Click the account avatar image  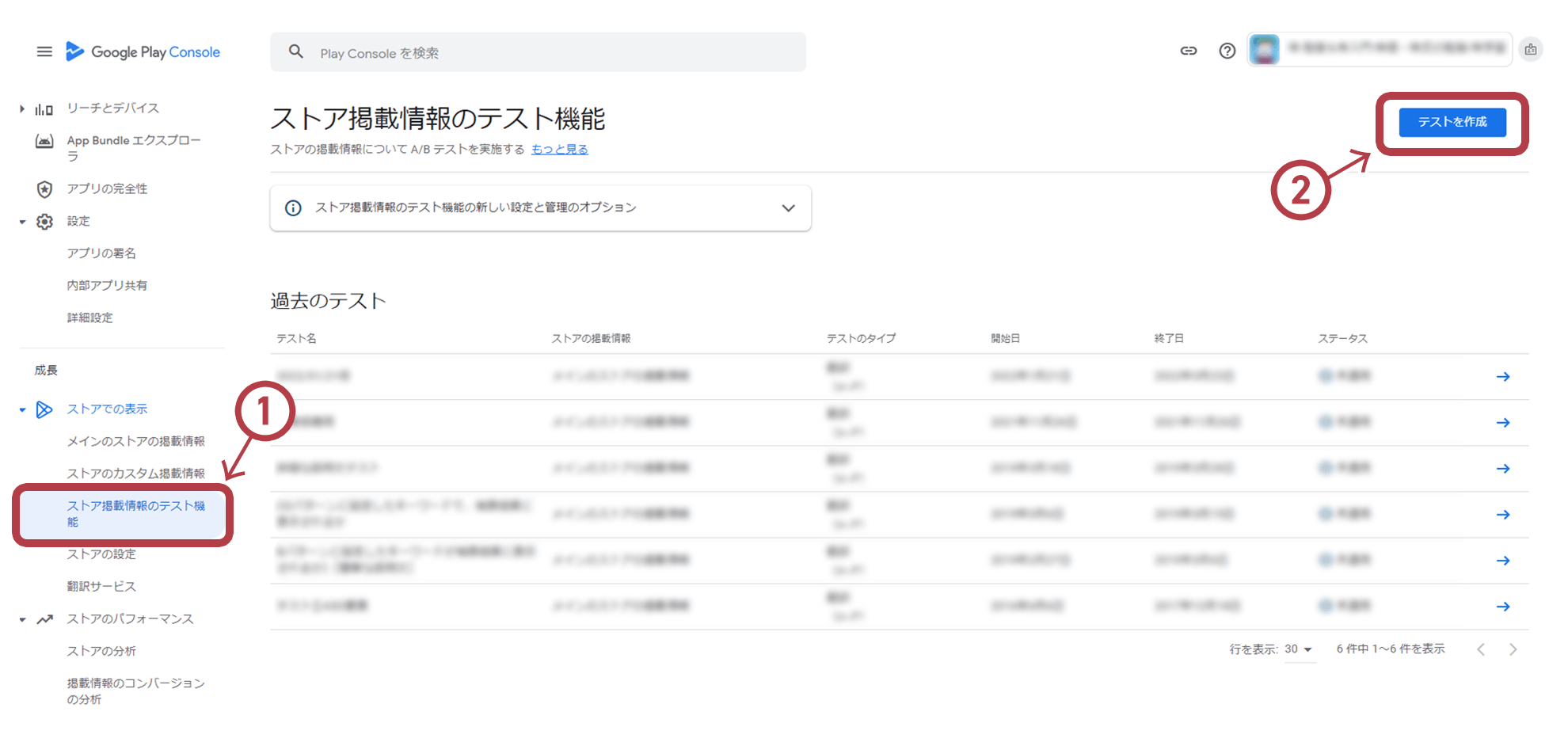point(1264,50)
